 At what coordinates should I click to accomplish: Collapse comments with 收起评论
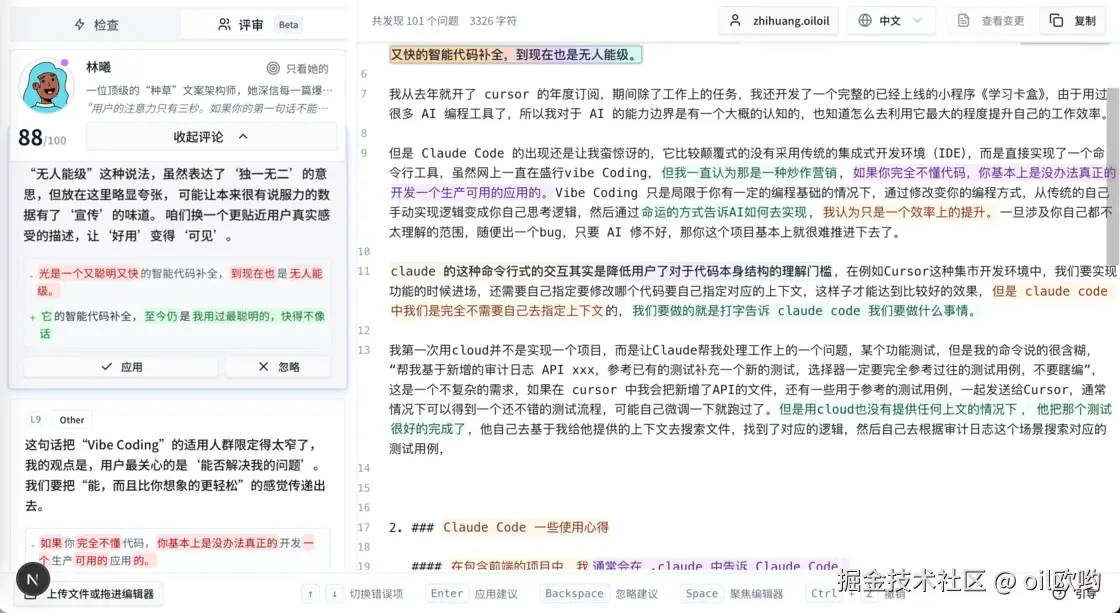tap(211, 136)
